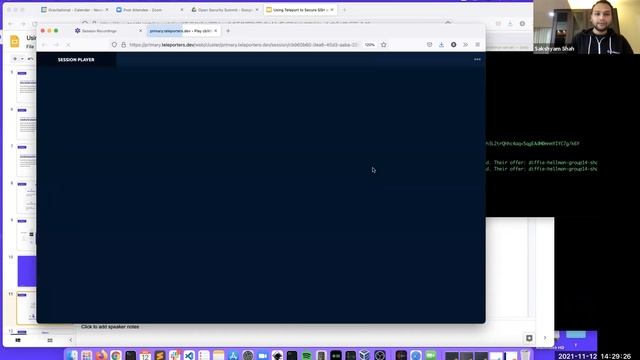This screenshot has width=640, height=360.
Task: Open the Session Player three-dots menu
Action: [x=477, y=60]
